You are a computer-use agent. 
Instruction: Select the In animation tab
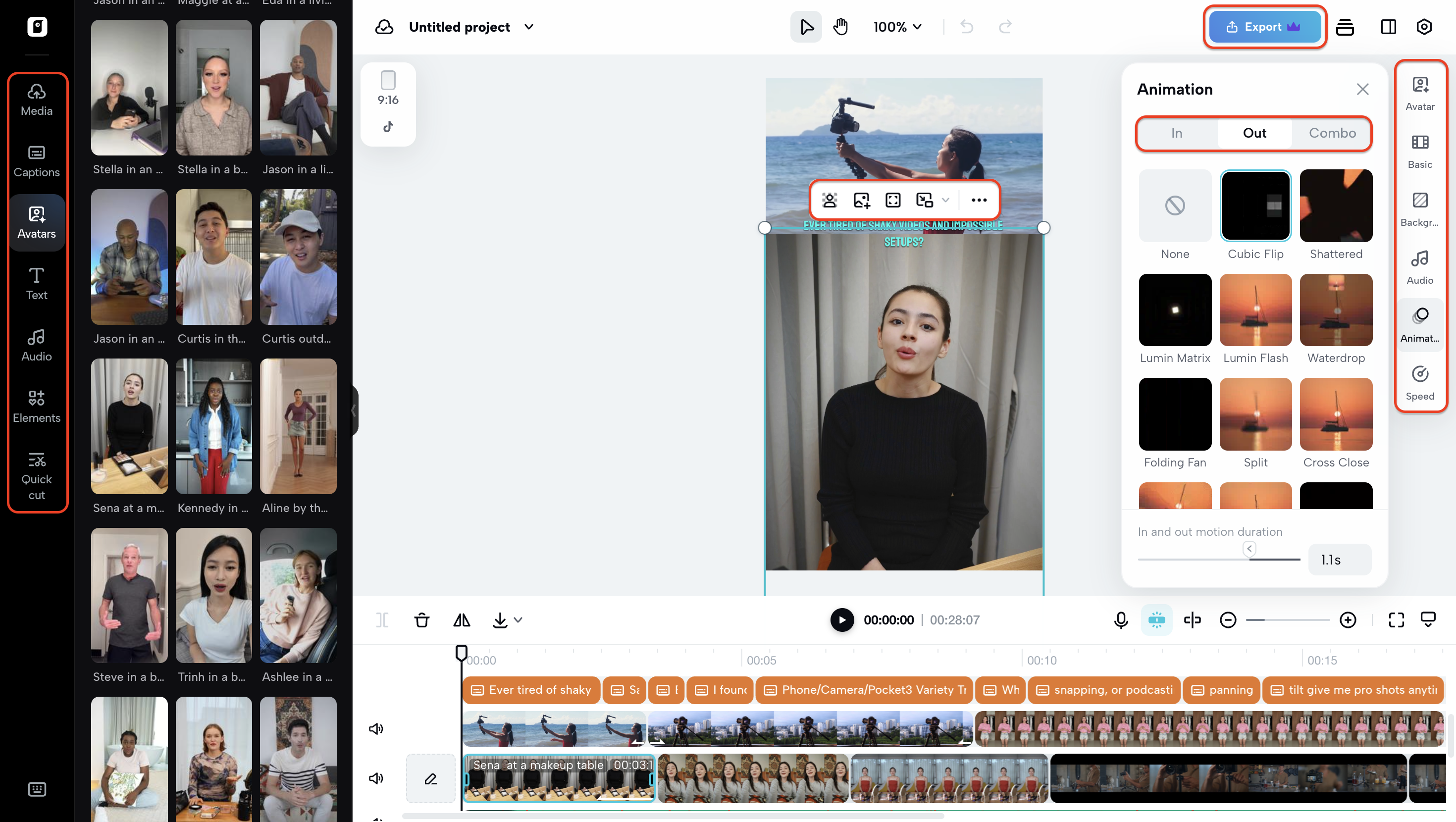(1176, 133)
